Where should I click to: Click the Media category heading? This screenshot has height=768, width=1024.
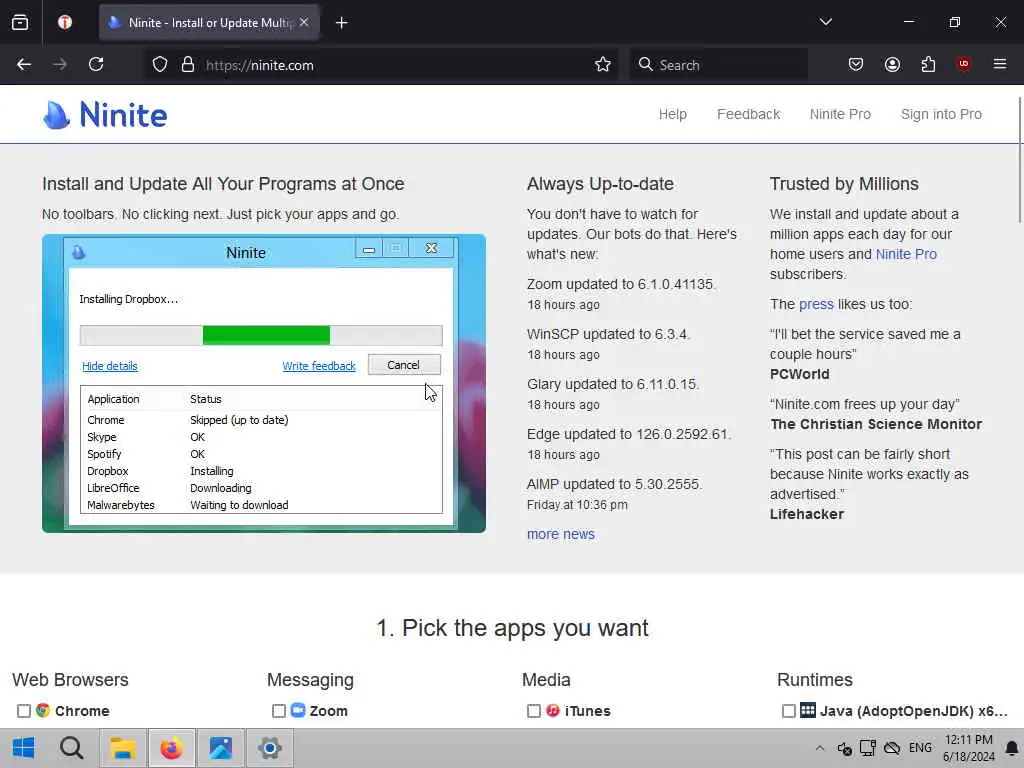point(546,680)
